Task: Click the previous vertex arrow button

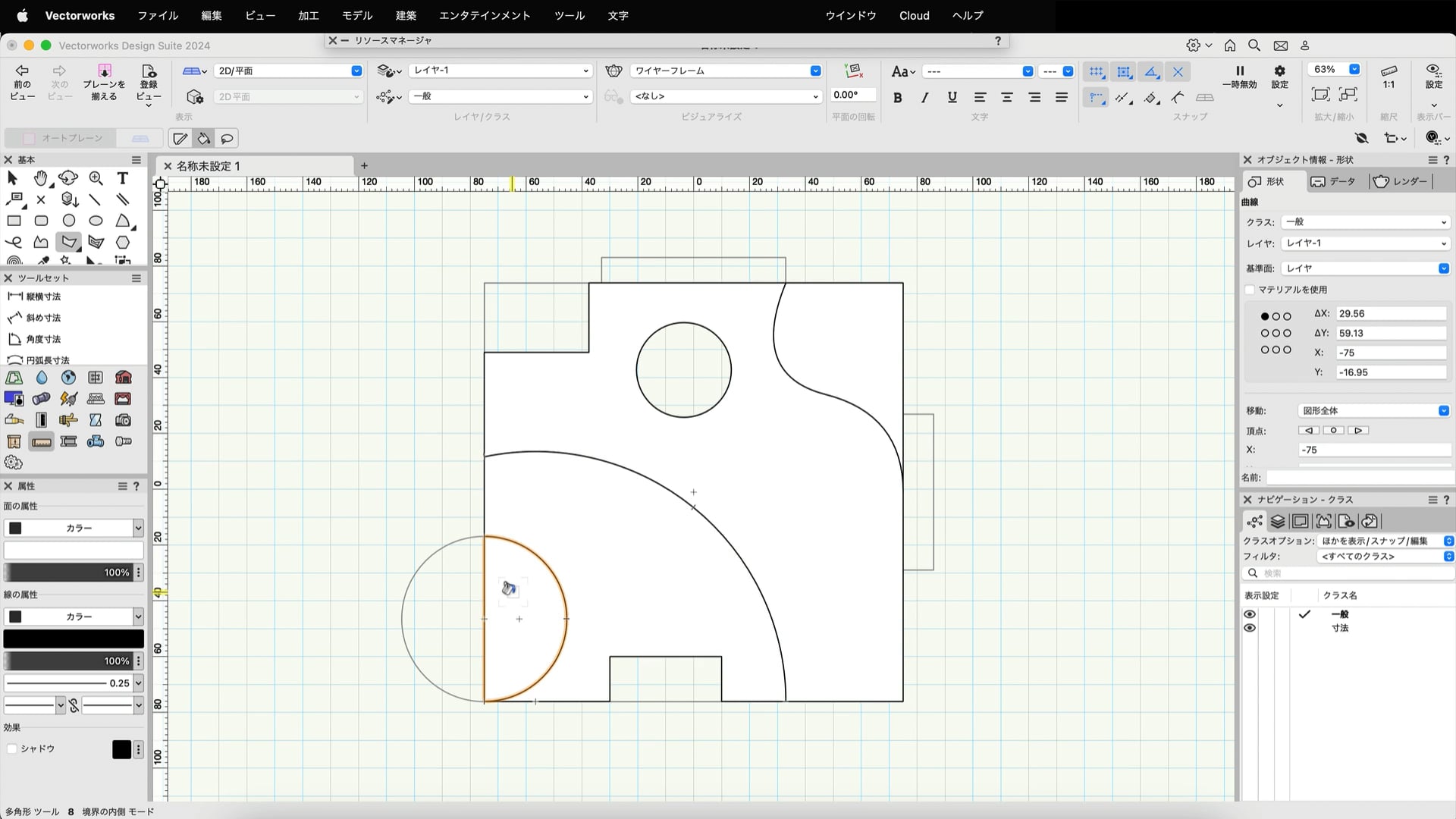Action: [1309, 431]
